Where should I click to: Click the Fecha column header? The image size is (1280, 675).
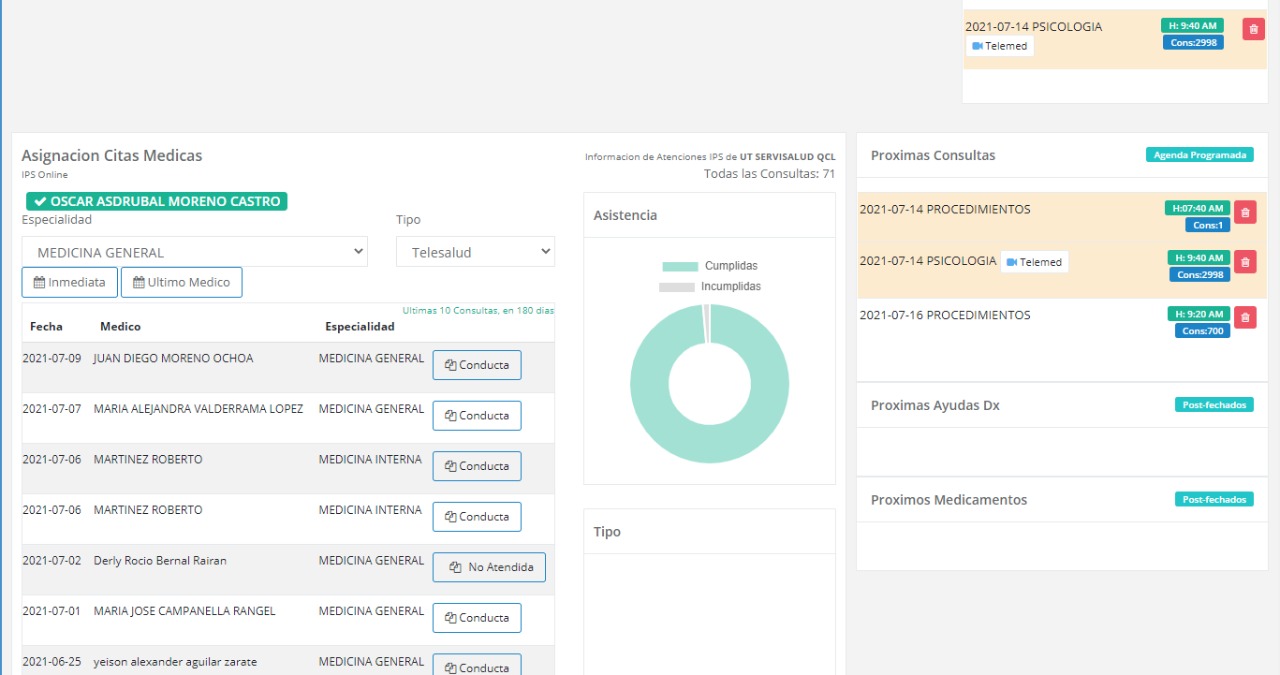click(46, 326)
